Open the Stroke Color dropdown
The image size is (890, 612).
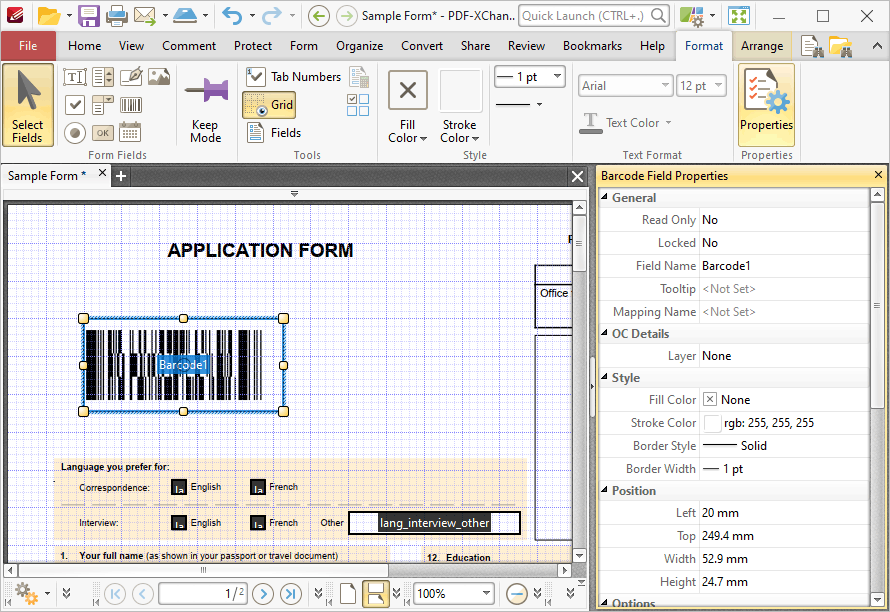460,138
